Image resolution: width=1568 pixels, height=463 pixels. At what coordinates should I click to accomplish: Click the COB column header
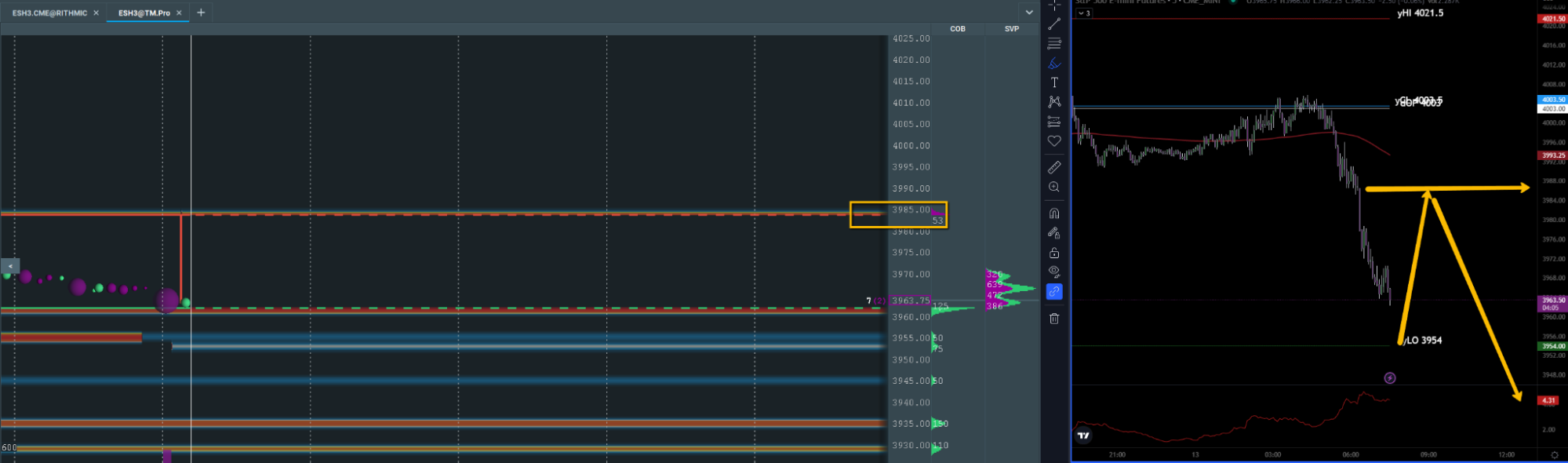pyautogui.click(x=958, y=29)
